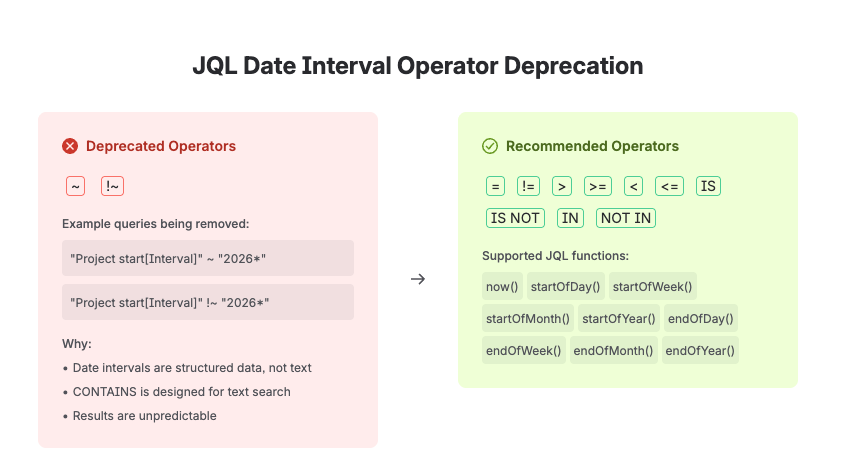Select the !~ operator badge
Viewport: 843px width, 469px height.
(112, 186)
